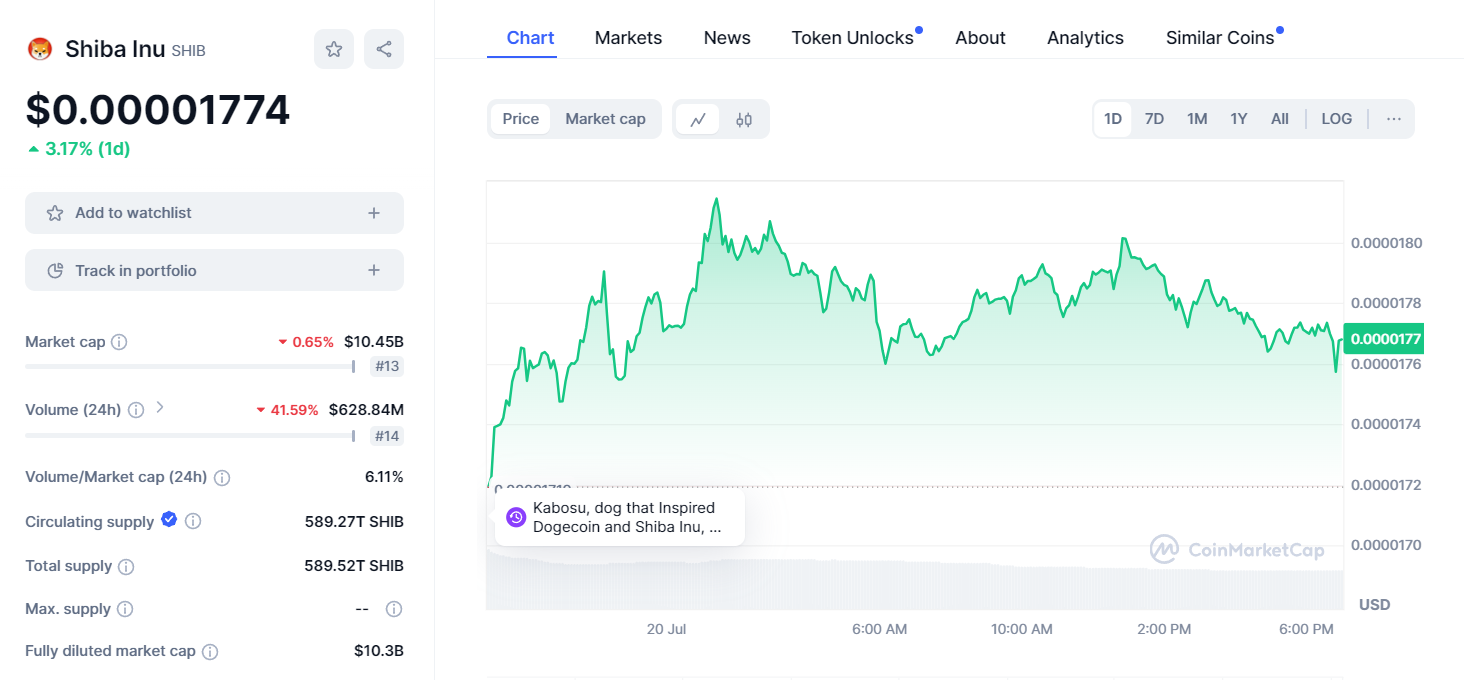Switch to candlestick chart view
Viewport: 1464px width, 680px height.
coord(744,119)
